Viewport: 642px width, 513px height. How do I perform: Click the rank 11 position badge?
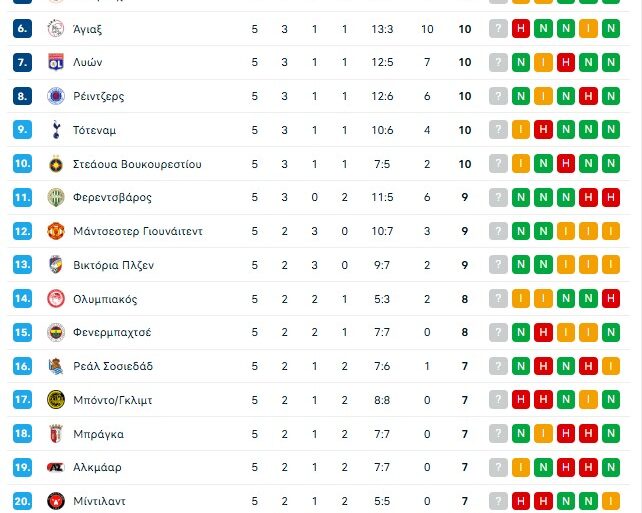coord(23,198)
